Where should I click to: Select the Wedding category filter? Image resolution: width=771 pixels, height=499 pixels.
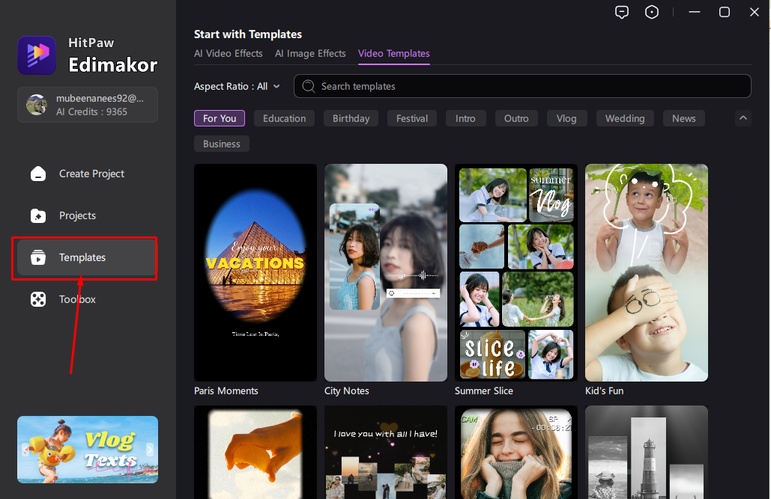click(x=625, y=118)
